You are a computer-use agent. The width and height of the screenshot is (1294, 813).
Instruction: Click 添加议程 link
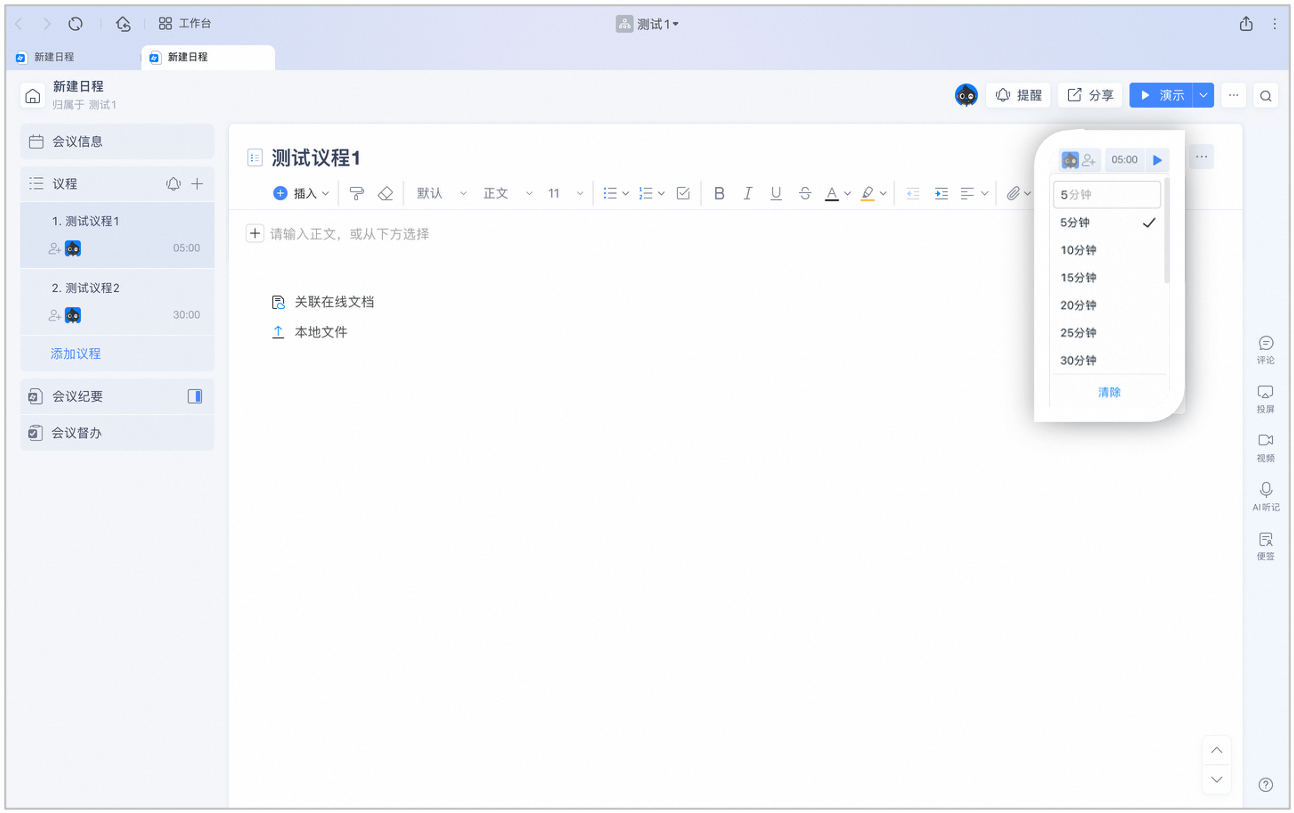[x=76, y=354]
